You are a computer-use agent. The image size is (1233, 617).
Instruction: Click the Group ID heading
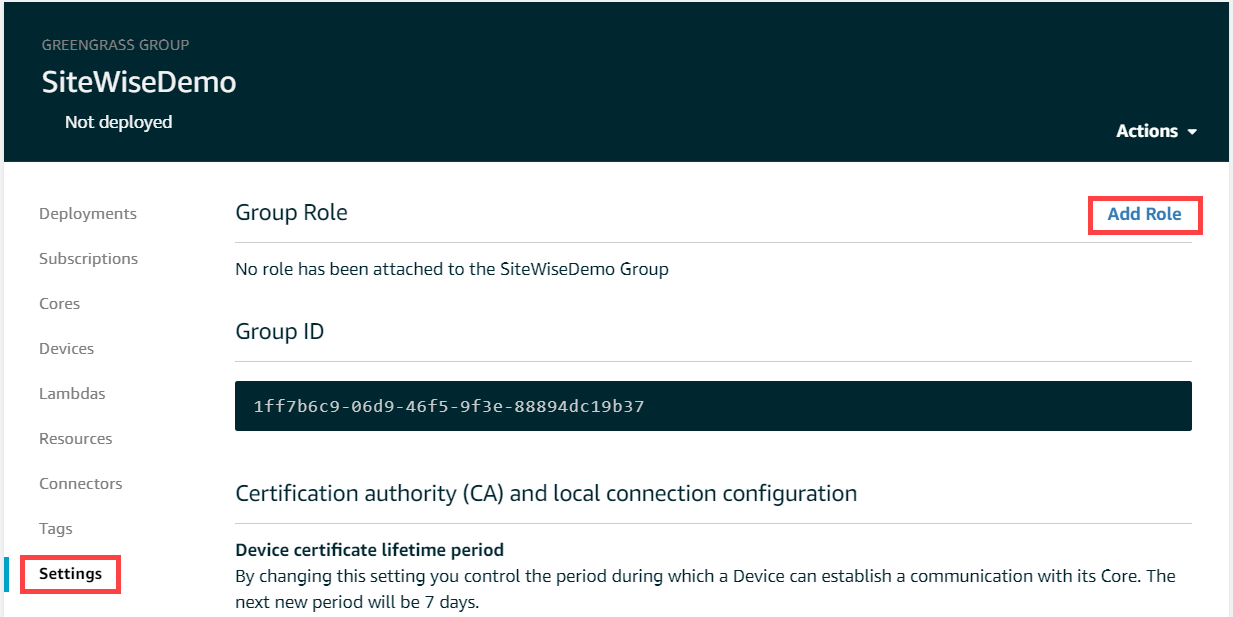pos(280,331)
